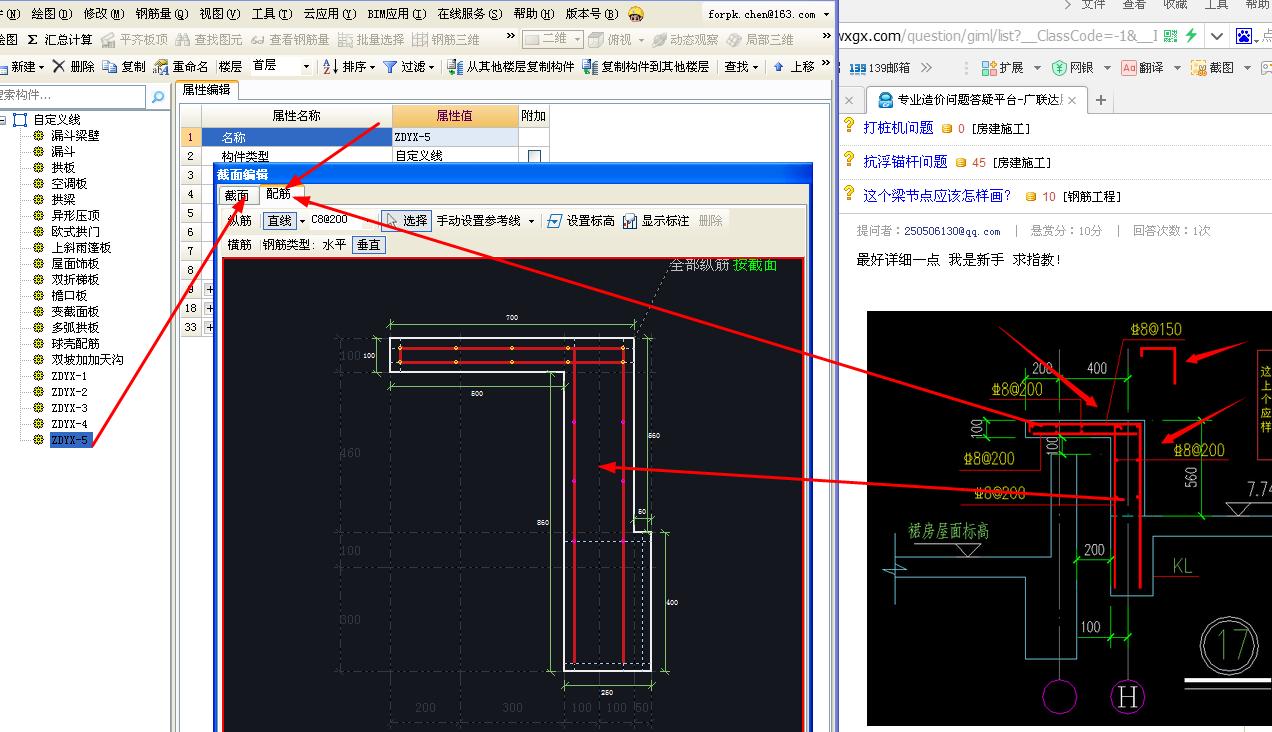The image size is (1272, 732).
Task: Open the 修改(M) menu
Action: click(104, 14)
